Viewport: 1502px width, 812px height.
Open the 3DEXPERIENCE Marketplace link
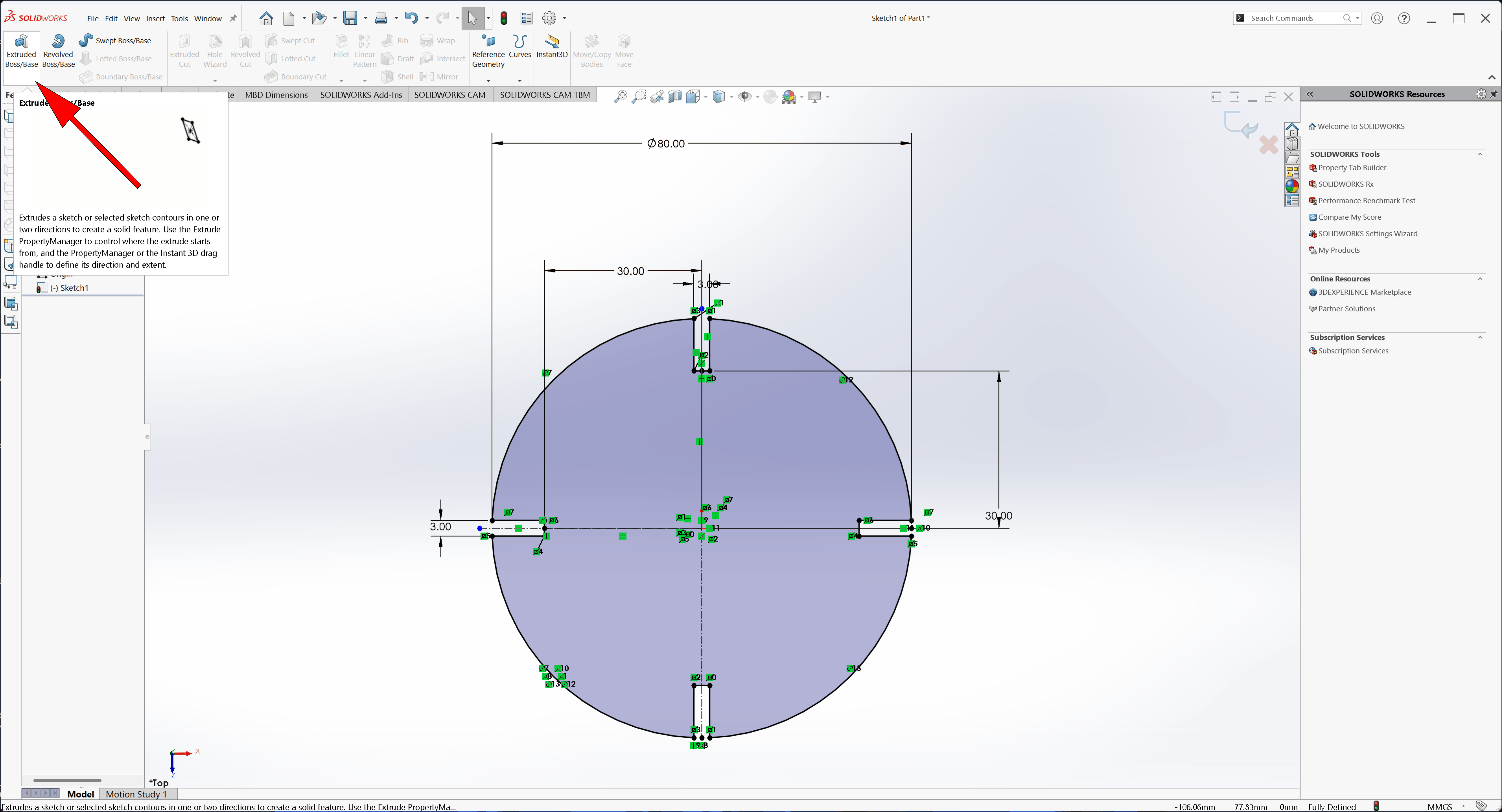pyautogui.click(x=1364, y=293)
